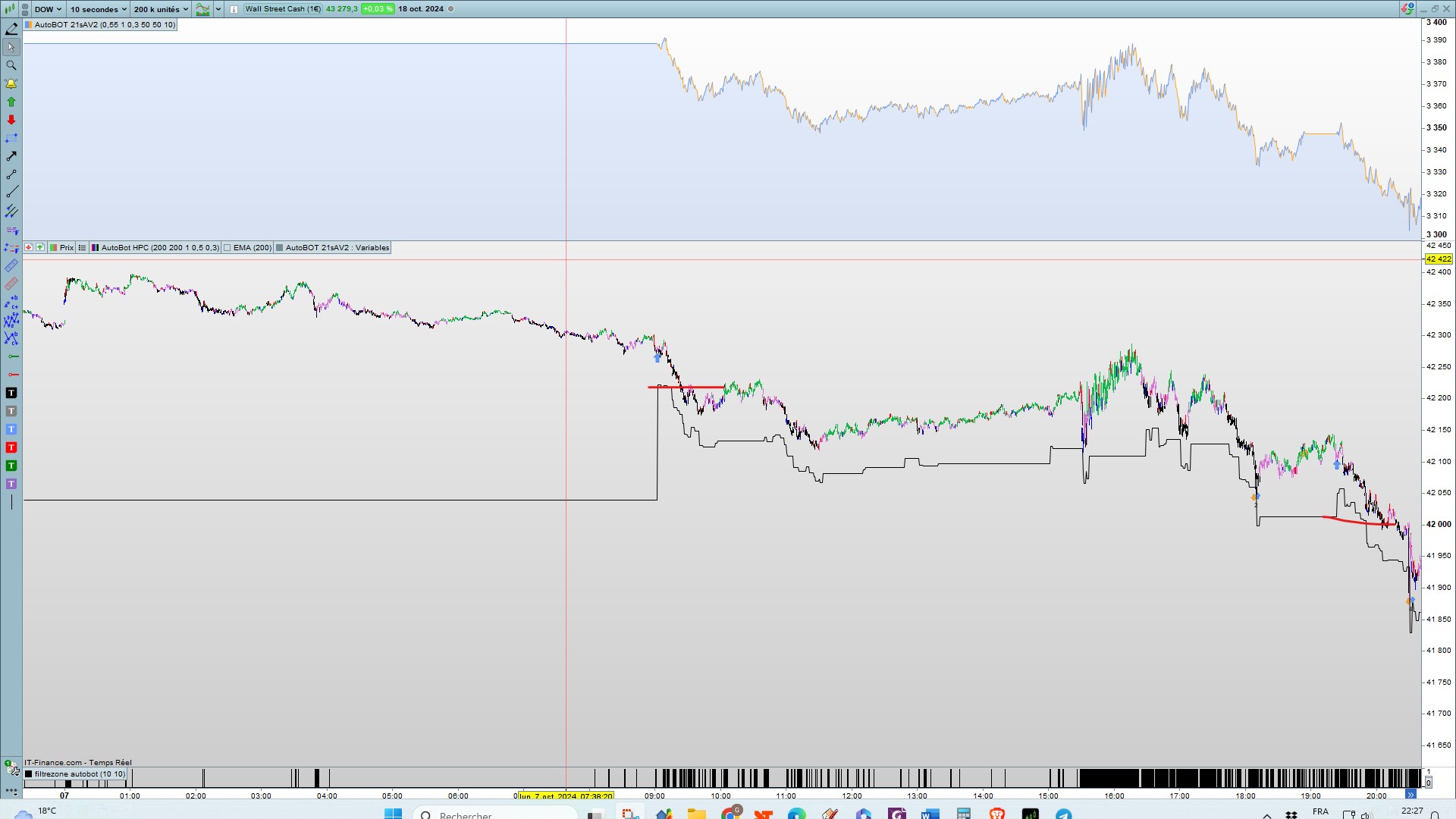Expand the 10 secondes timeframe dropdown
Screen dimensions: 1456x819
point(99,9)
